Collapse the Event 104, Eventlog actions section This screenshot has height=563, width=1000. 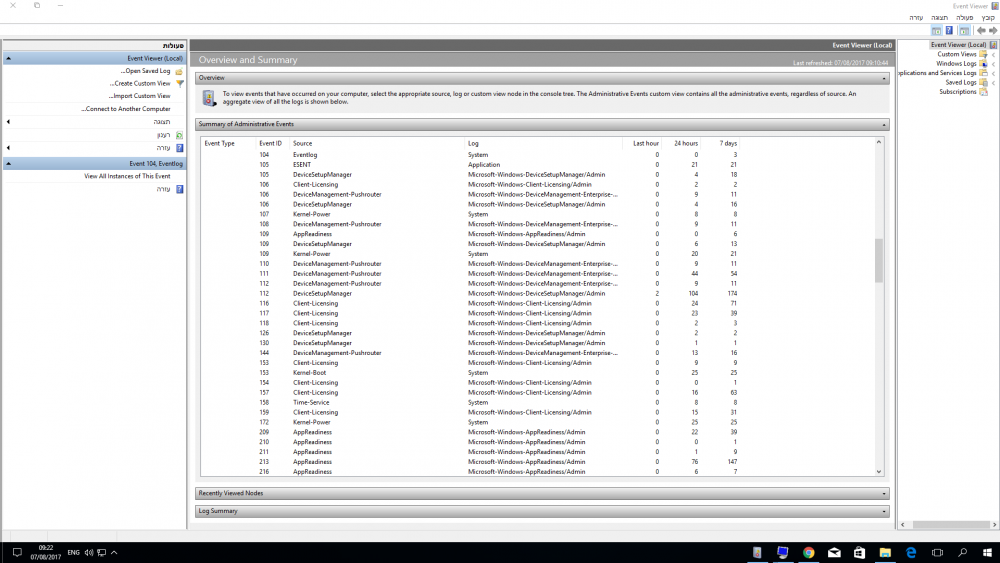pos(8,164)
